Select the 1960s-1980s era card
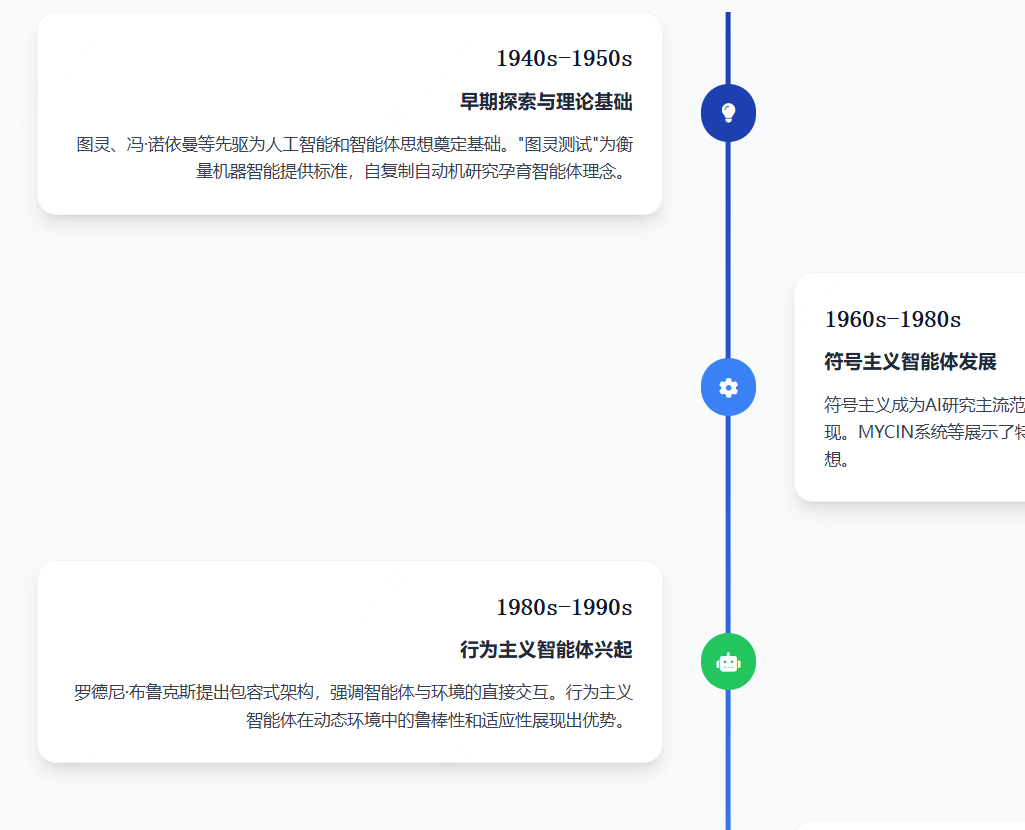 (x=910, y=385)
